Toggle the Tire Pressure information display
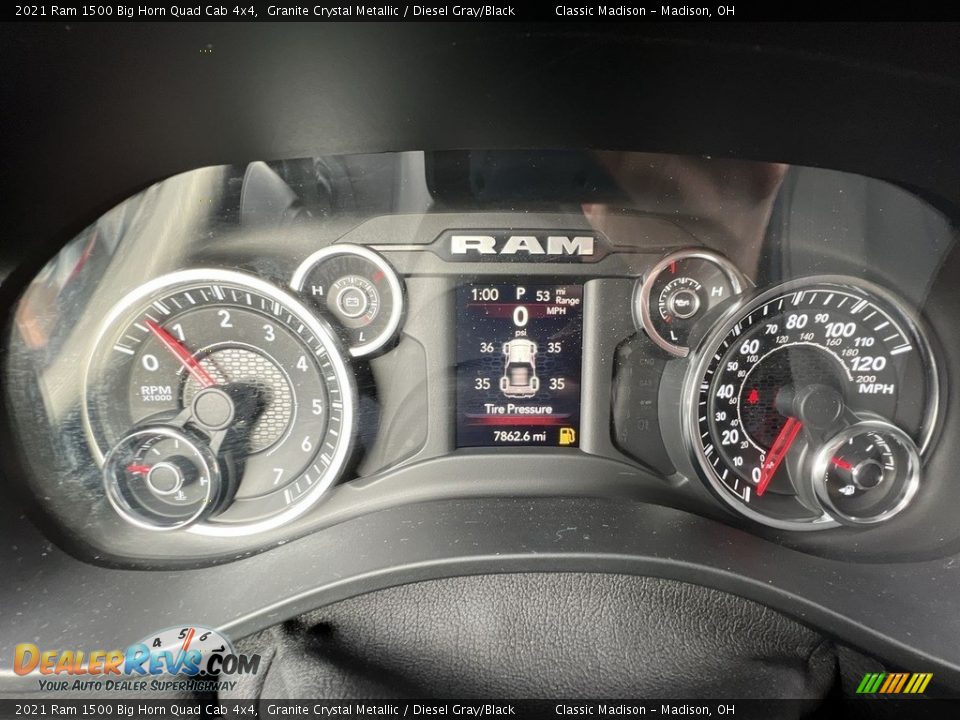The height and width of the screenshot is (720, 960). pos(517,407)
